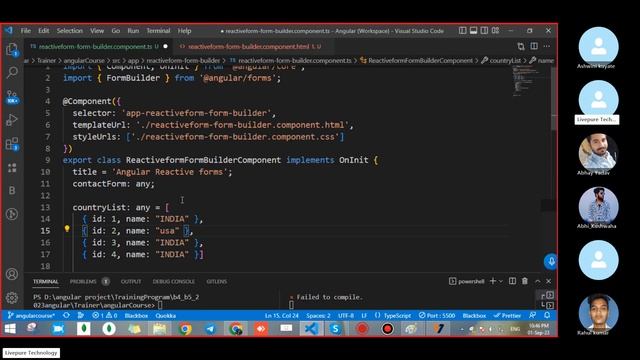Open the Edit menu

coord(44,31)
